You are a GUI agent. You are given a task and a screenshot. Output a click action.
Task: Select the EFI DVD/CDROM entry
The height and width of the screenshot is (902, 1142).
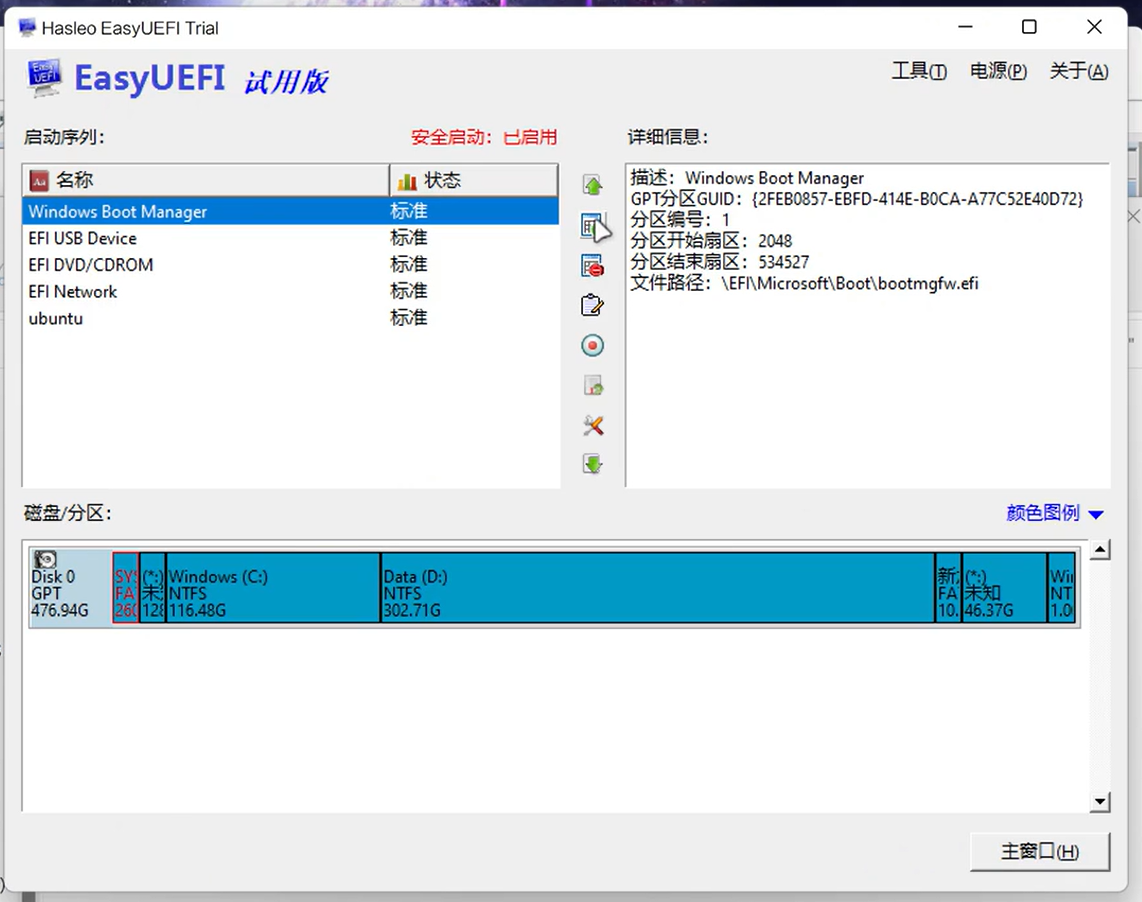click(x=291, y=264)
